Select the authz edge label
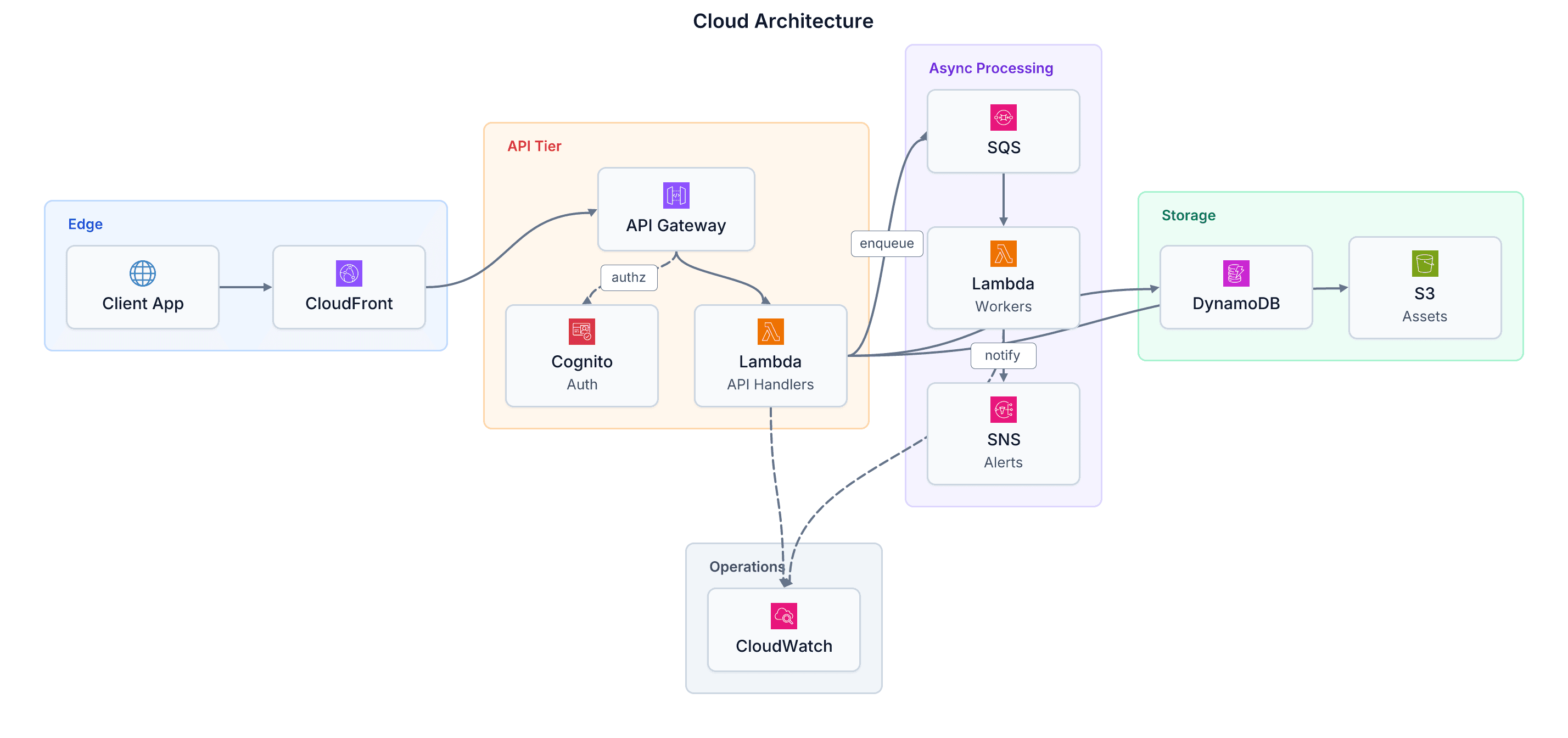The width and height of the screenshot is (1568, 738). [x=628, y=278]
